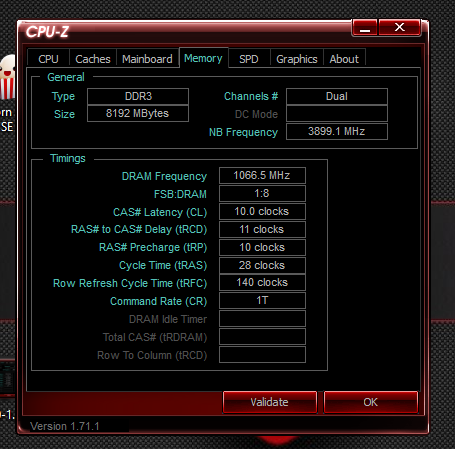Click the 1:8 FSB:DRAM ratio value
Viewport: 455px width, 449px height.
coord(262,193)
